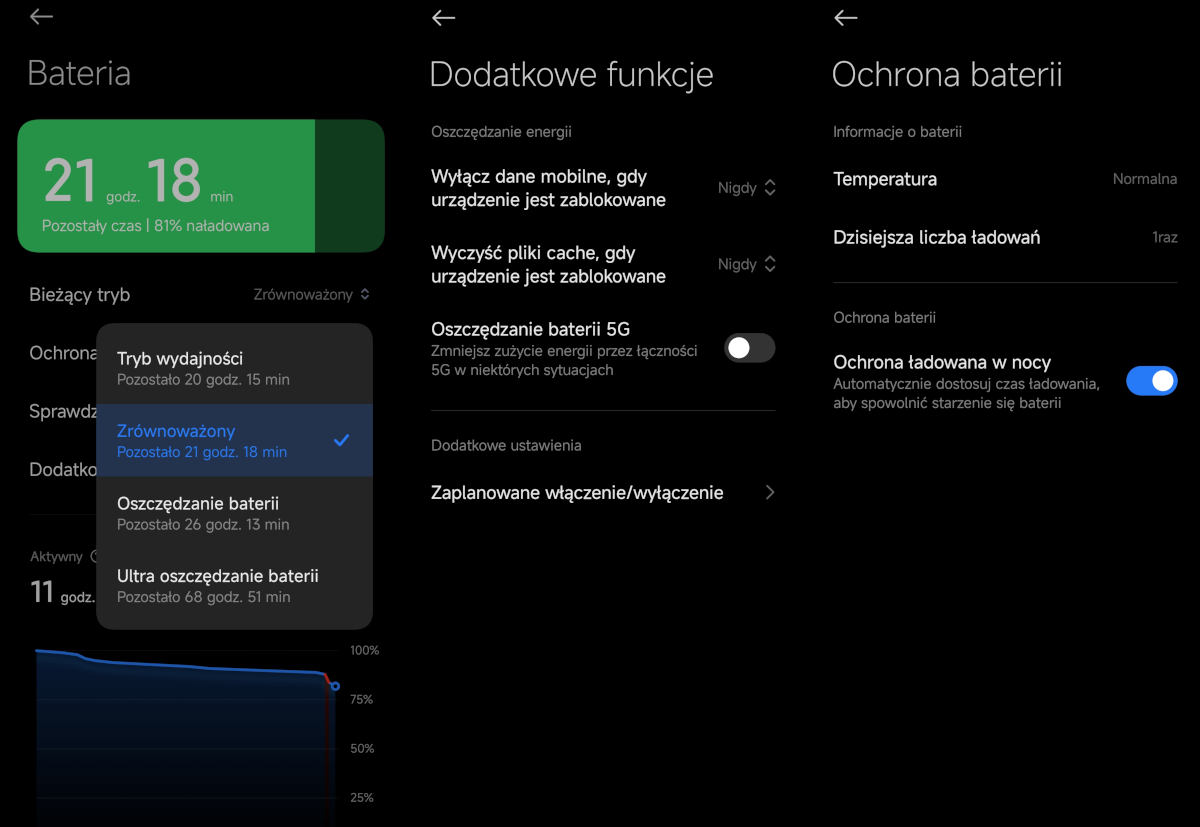Screen dimensions: 1200x827
Task: Open Zaplanowane włączenie/wyłączenie settings
Action: tap(600, 492)
